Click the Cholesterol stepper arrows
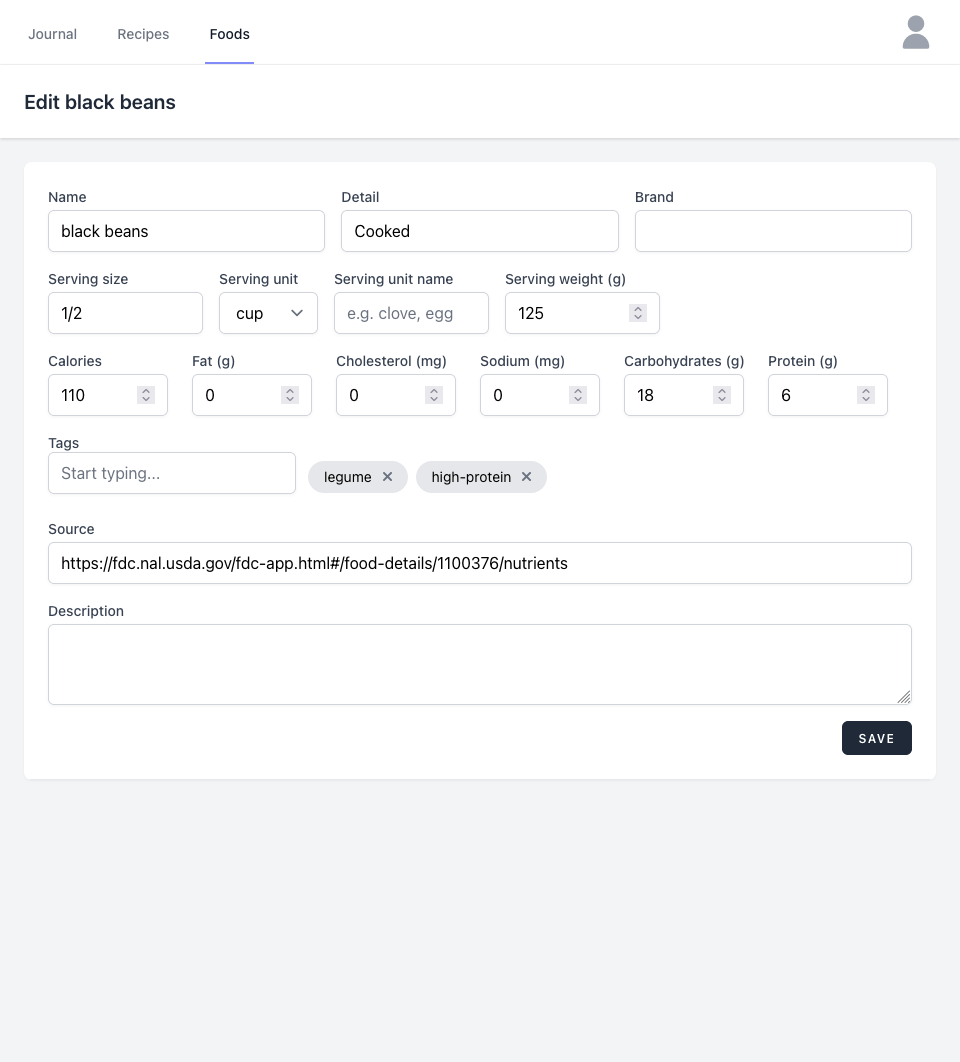 tap(434, 395)
